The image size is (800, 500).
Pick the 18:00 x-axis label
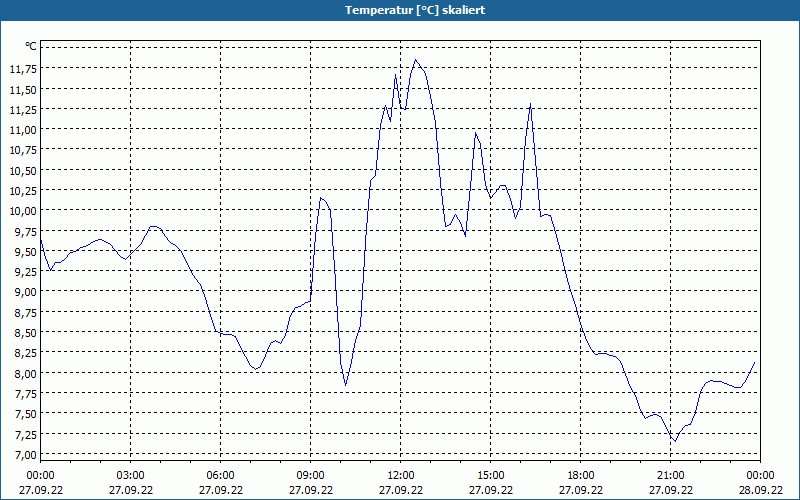tap(581, 476)
